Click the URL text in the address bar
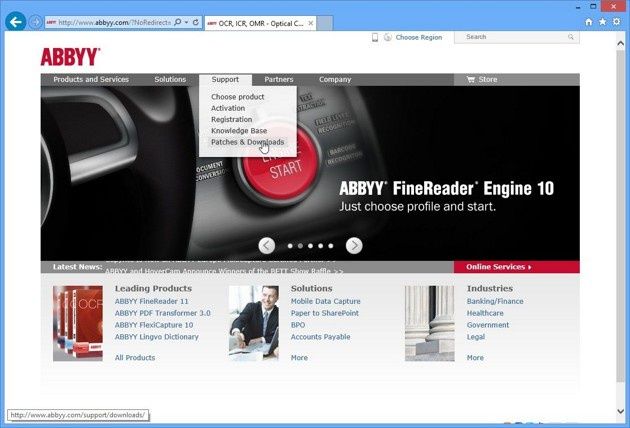Screen dimensions: 630x428 [115, 23]
